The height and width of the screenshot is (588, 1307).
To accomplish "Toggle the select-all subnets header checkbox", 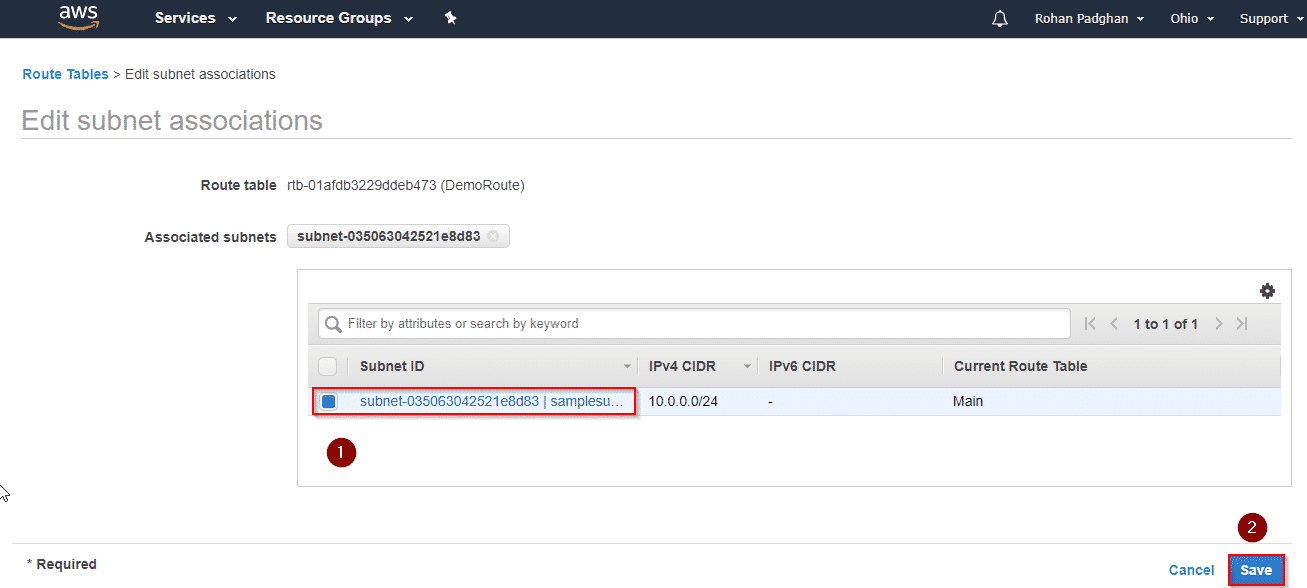I will (327, 366).
